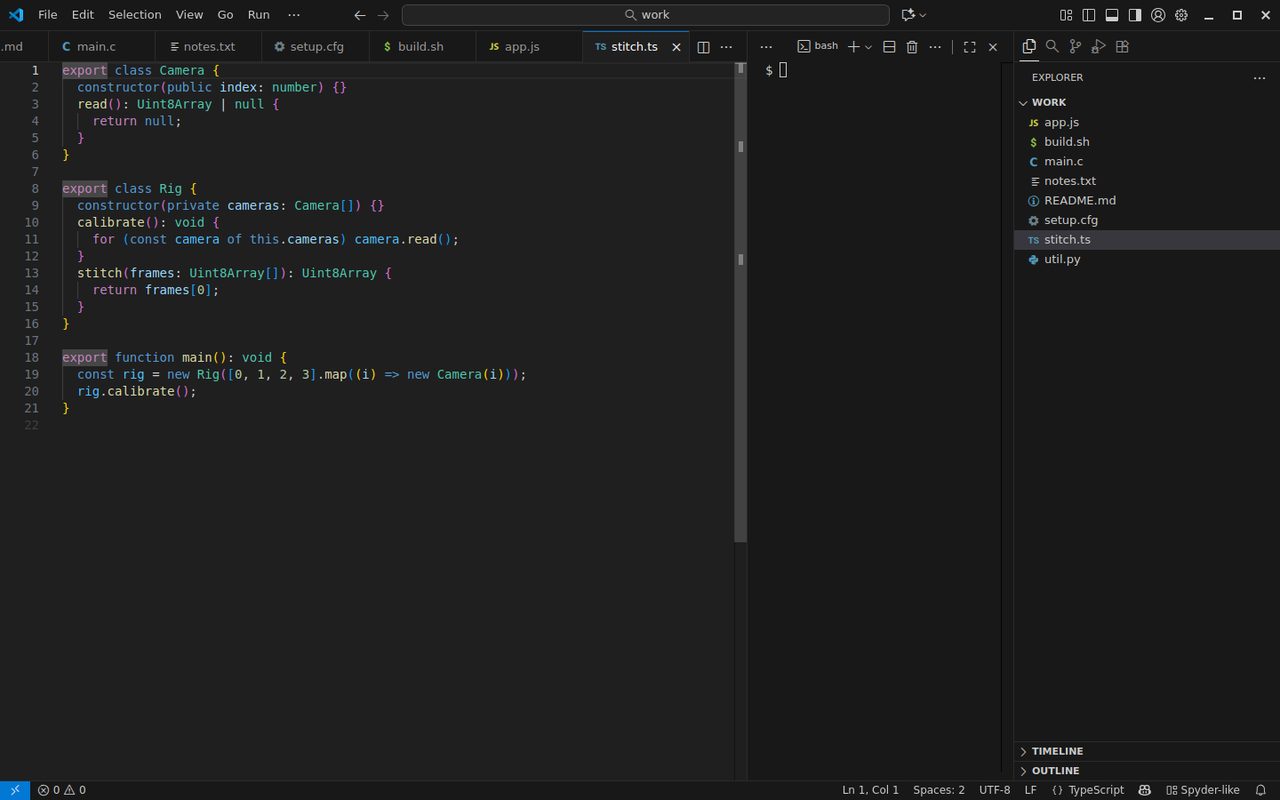This screenshot has height=800, width=1280.
Task: Open the Manage gear icon
Action: click(1181, 15)
